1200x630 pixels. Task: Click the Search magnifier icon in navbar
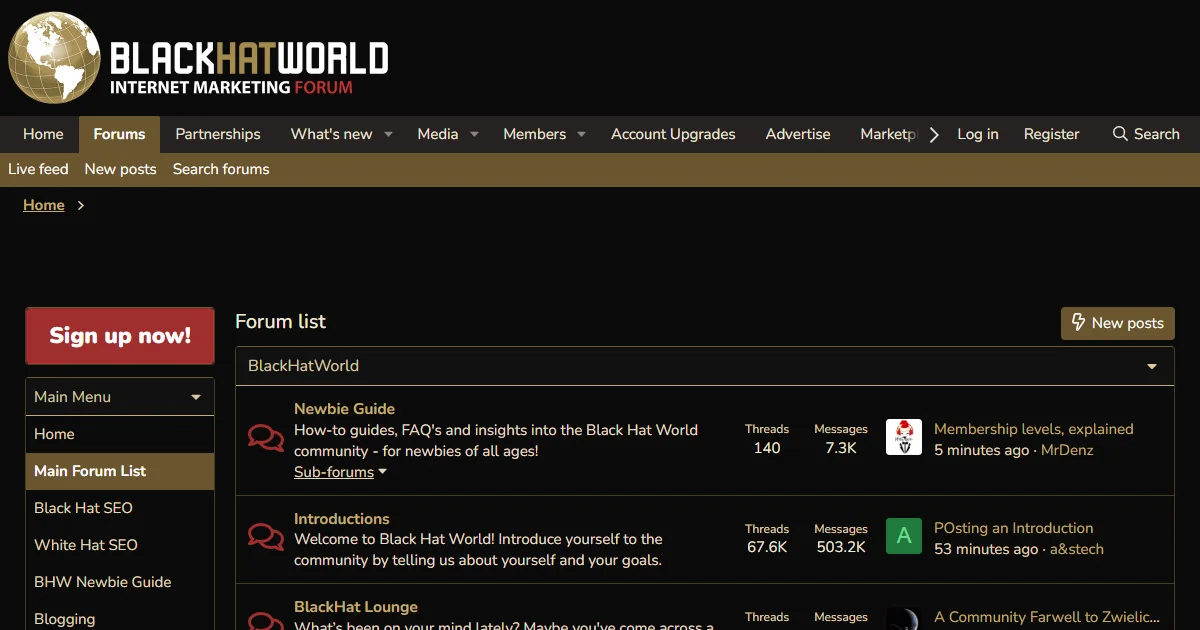pos(1120,134)
